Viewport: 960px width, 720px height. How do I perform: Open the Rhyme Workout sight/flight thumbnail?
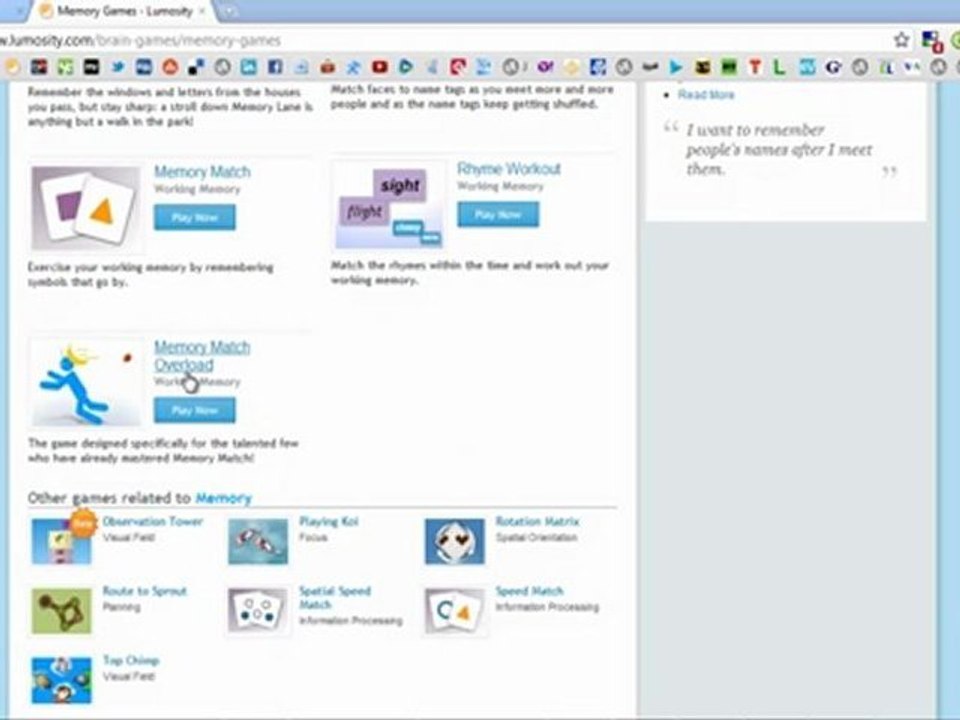point(389,205)
